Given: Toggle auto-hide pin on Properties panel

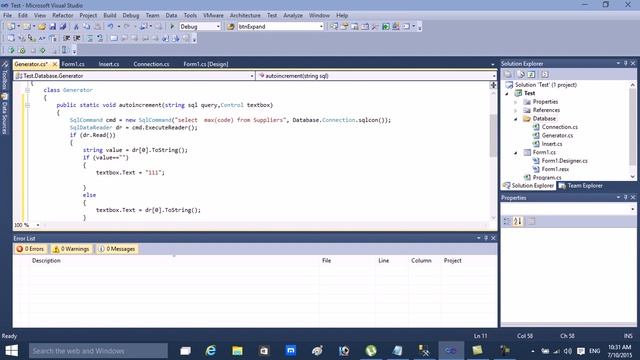Looking at the screenshot, I should tap(625, 197).
